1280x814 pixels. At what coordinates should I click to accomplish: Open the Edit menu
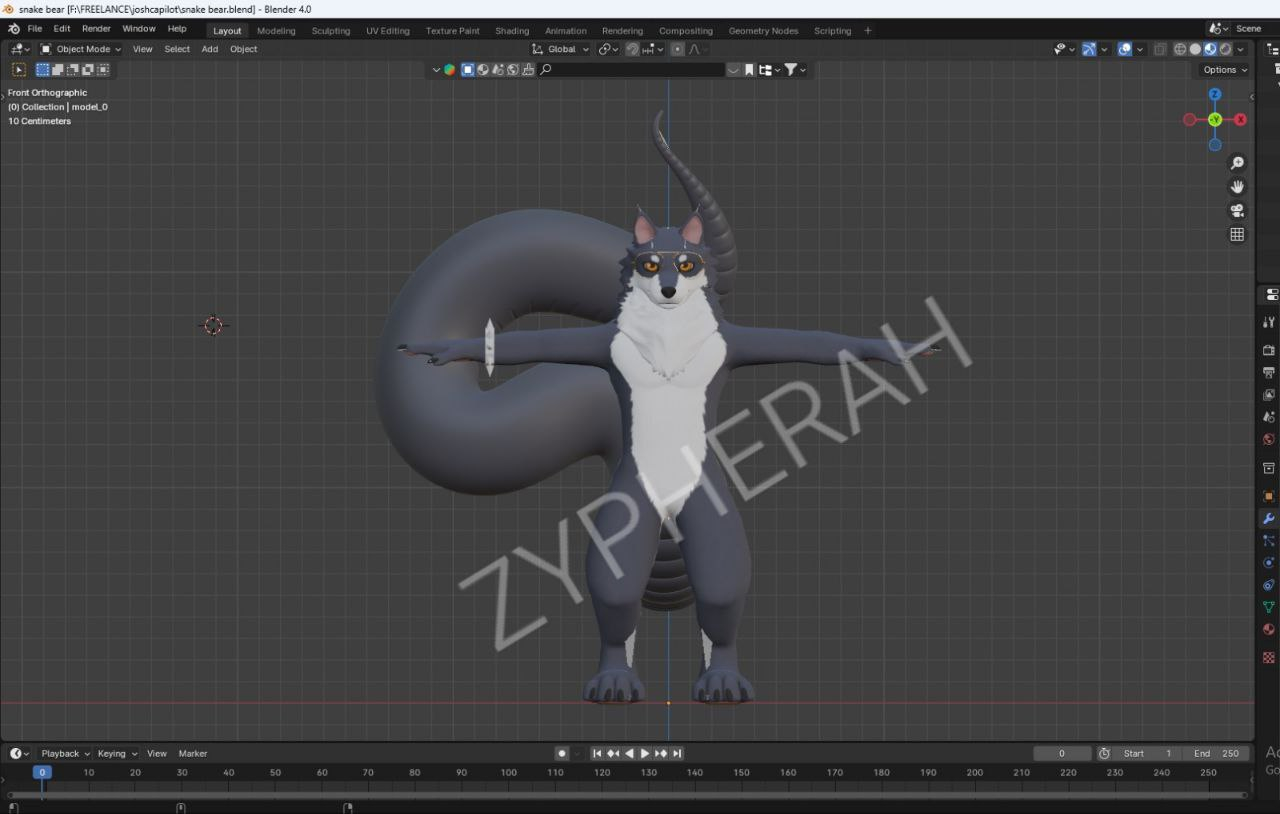[x=62, y=29]
